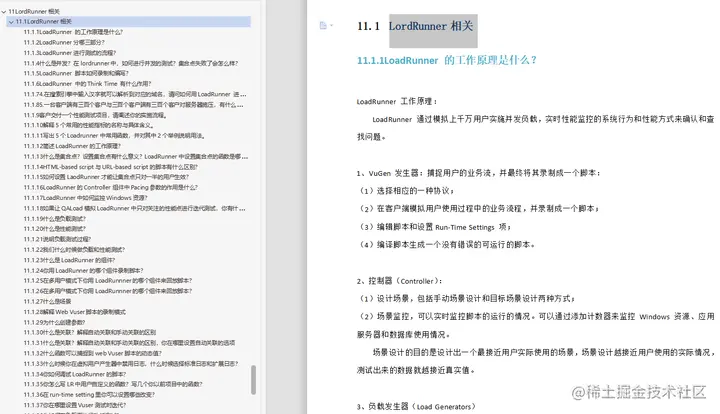Open 11.1.28 解释 Web Vuser 脚本的录制模式
This screenshot has height=414, width=720.
[x=75, y=312]
